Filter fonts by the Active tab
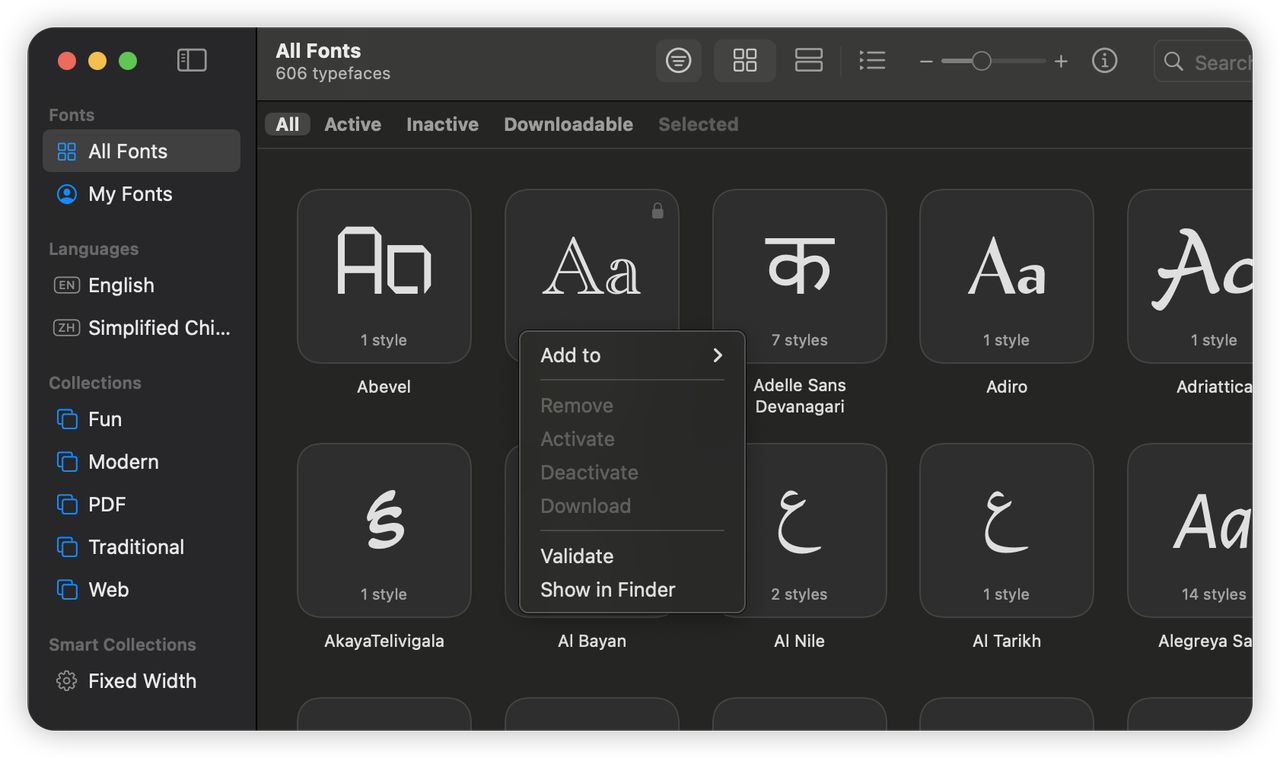The width and height of the screenshot is (1280, 758). coord(352,124)
